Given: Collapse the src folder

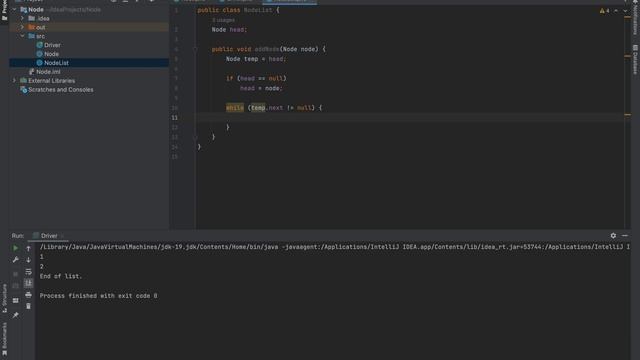Looking at the screenshot, I should (x=22, y=36).
